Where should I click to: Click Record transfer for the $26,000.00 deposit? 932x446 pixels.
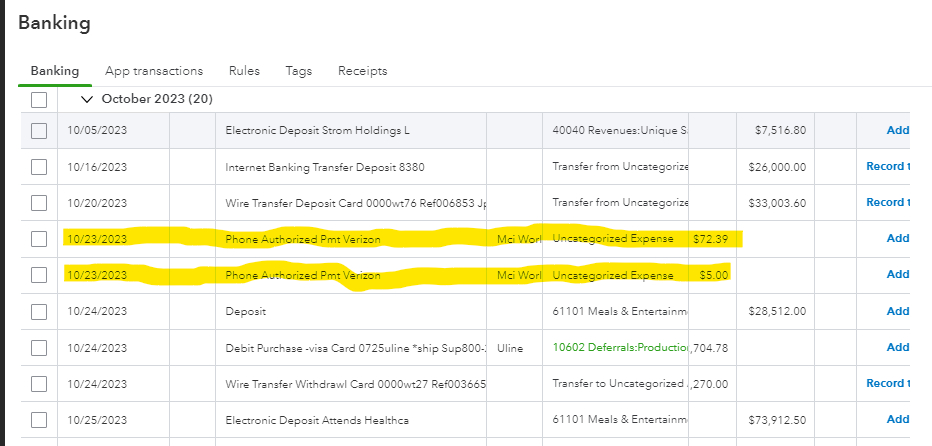coord(888,166)
